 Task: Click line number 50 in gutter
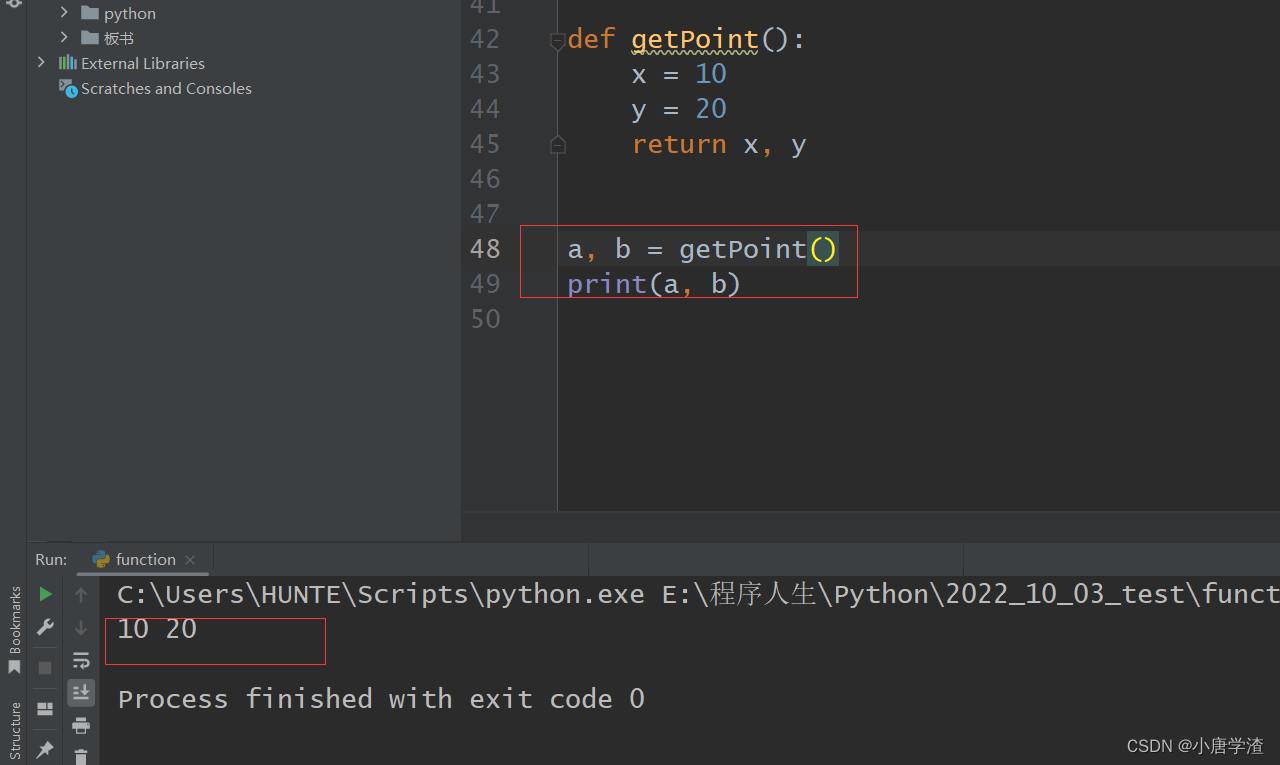pyautogui.click(x=485, y=319)
